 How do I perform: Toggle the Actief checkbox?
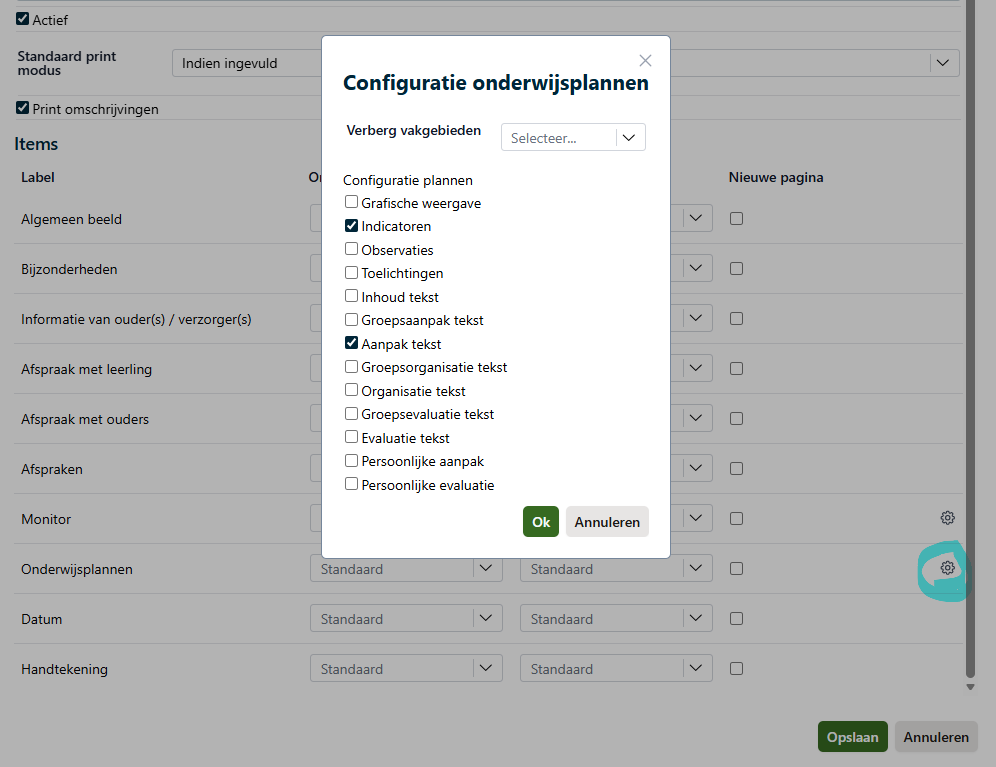[x=23, y=19]
